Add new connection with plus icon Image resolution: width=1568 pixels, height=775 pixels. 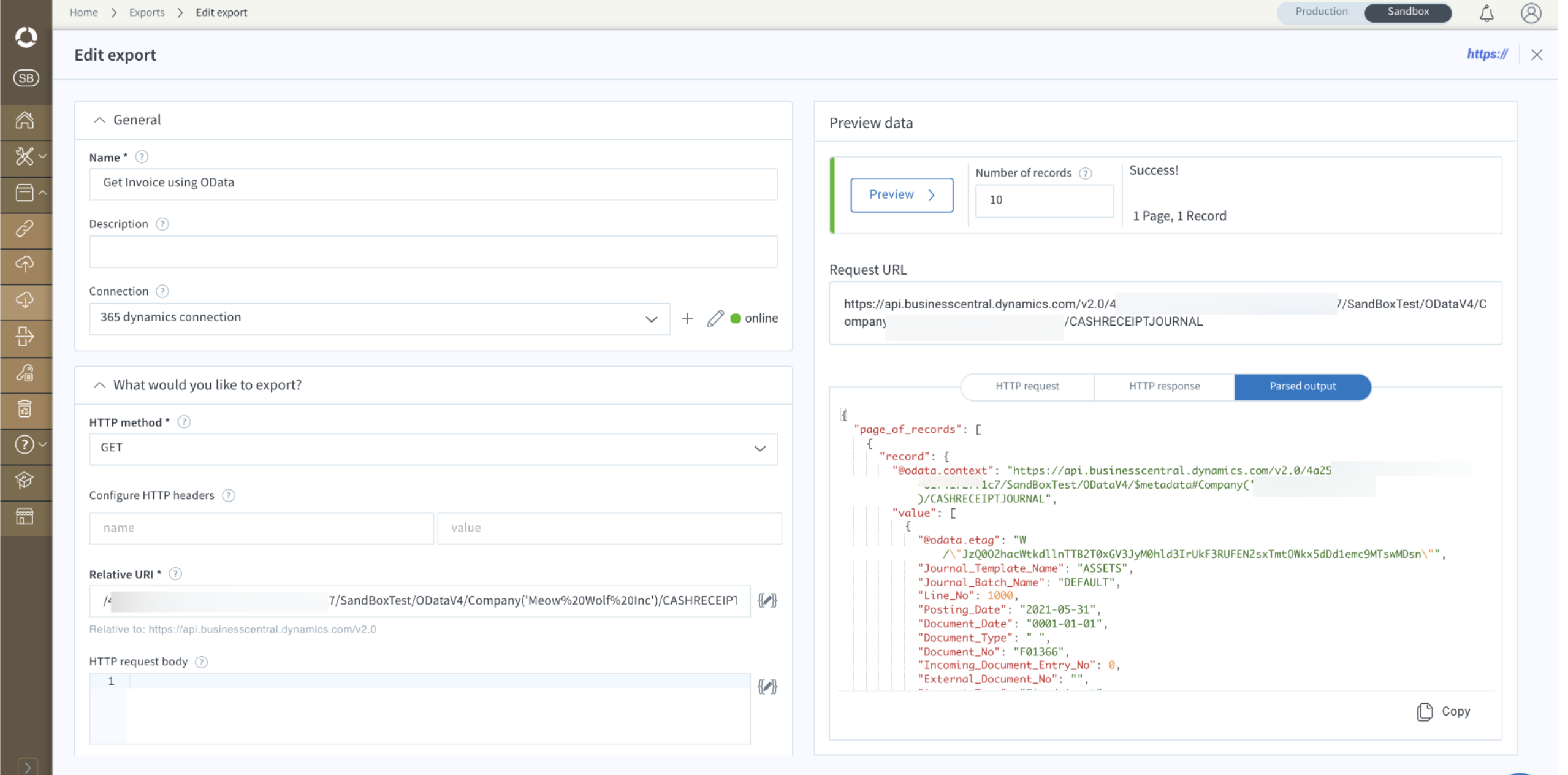pyautogui.click(x=687, y=318)
